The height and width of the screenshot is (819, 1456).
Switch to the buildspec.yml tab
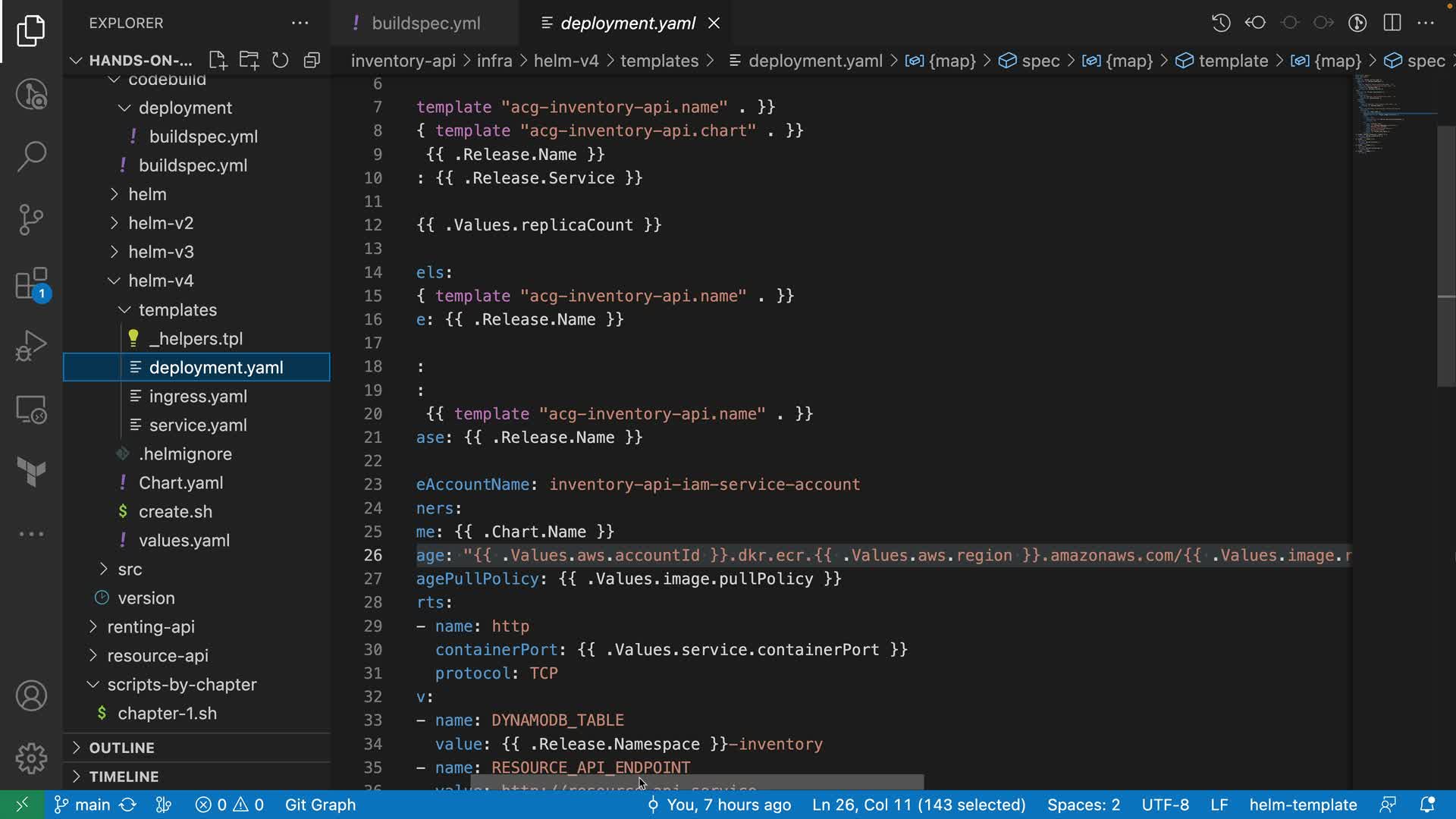point(425,24)
